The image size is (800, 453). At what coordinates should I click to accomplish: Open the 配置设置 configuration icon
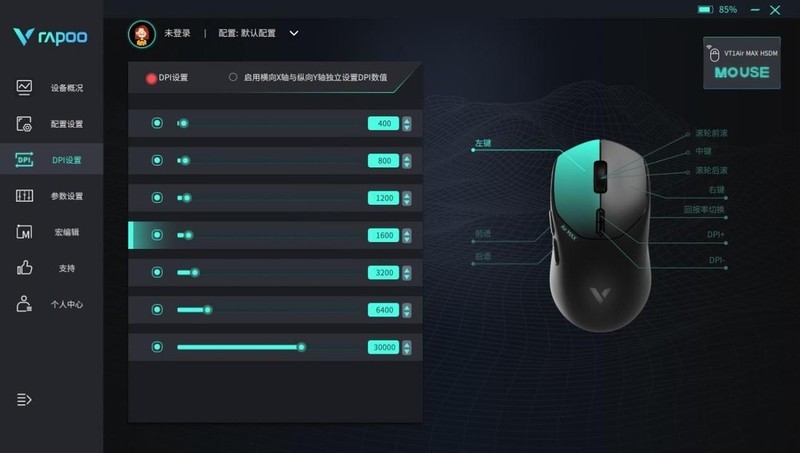24,123
